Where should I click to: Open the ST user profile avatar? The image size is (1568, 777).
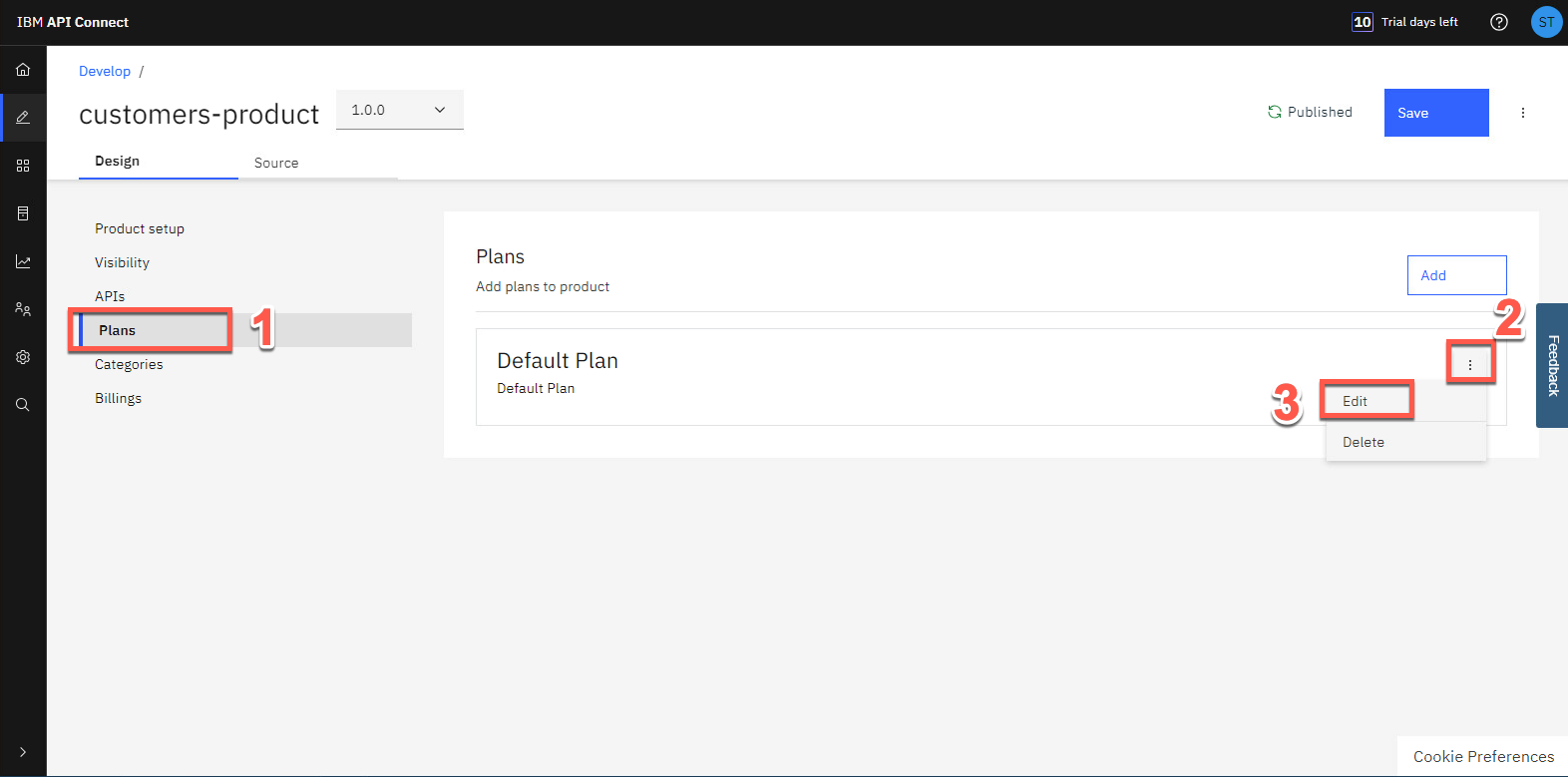tap(1546, 22)
